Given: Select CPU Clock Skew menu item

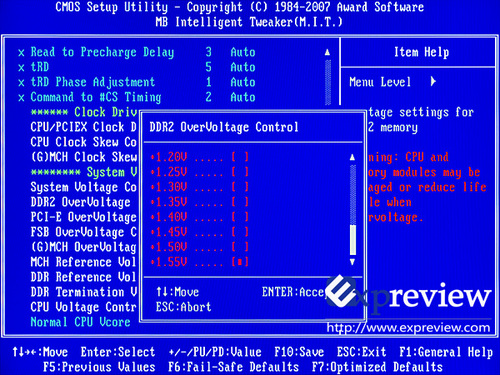Looking at the screenshot, I should pos(84,142).
